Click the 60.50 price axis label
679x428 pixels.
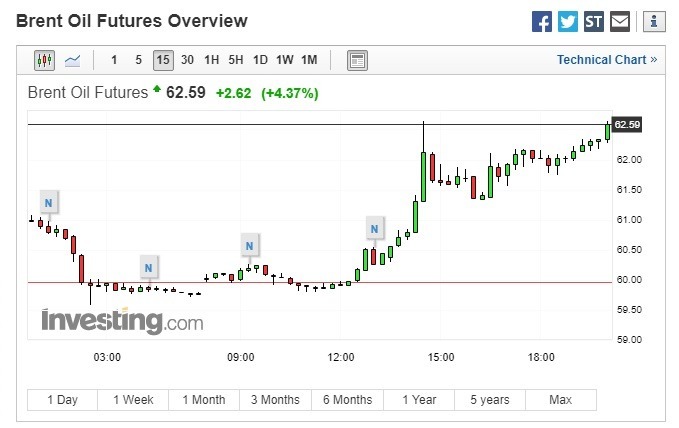(629, 250)
